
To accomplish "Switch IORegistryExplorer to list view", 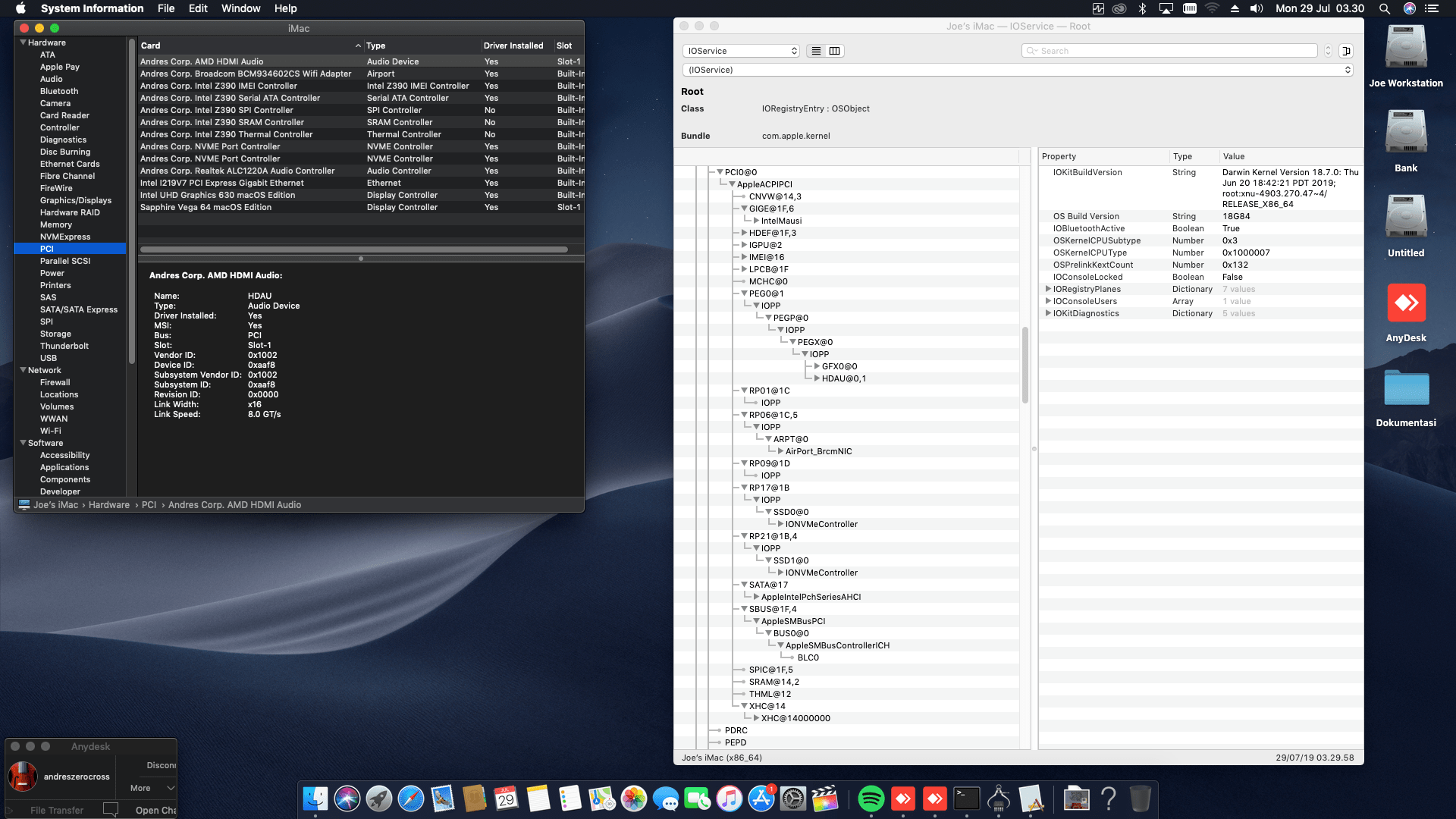I will [x=816, y=51].
